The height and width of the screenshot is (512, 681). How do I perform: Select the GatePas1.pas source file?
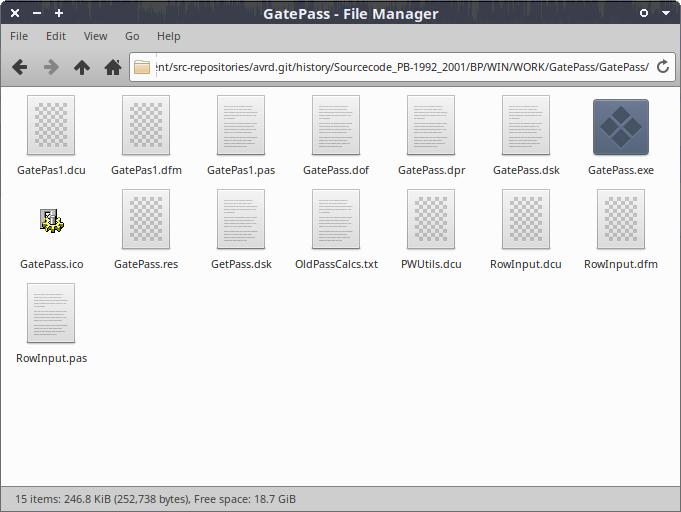point(241,127)
